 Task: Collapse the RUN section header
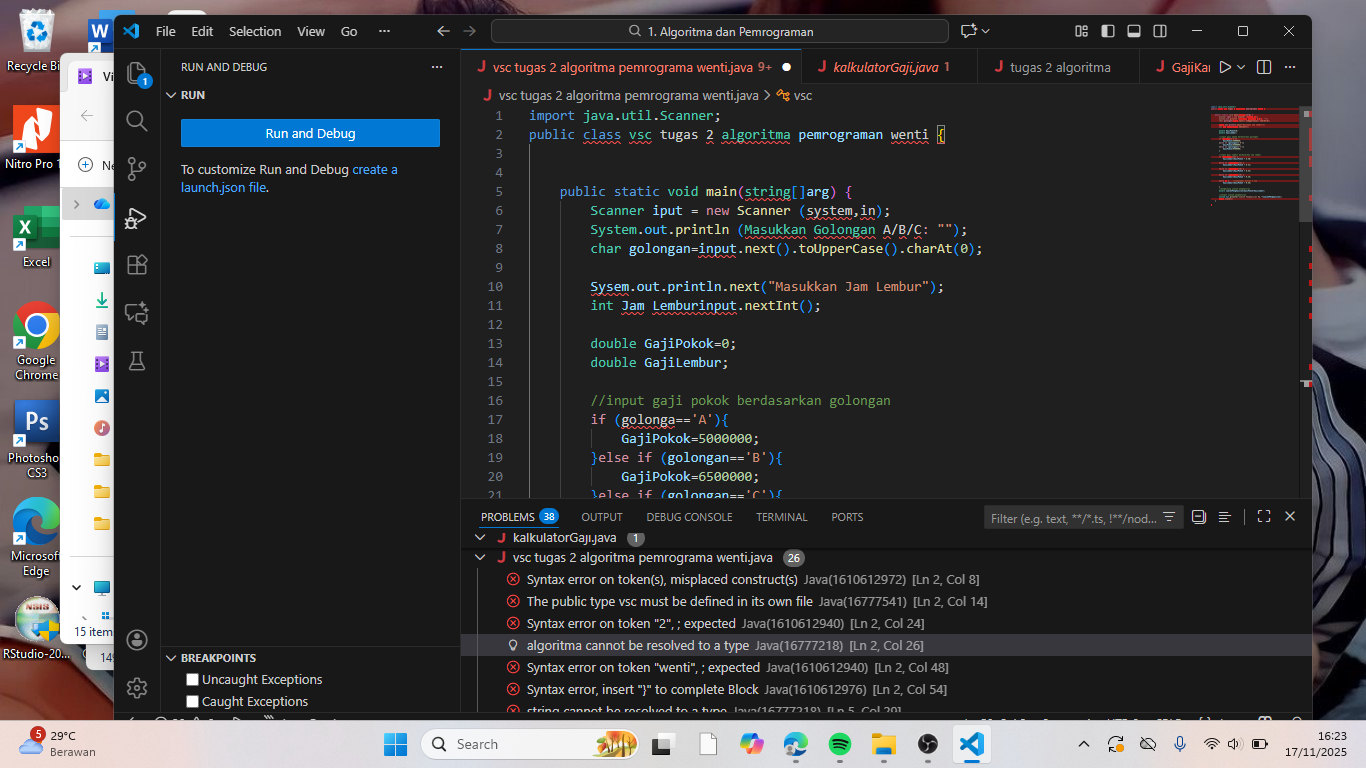click(x=185, y=95)
